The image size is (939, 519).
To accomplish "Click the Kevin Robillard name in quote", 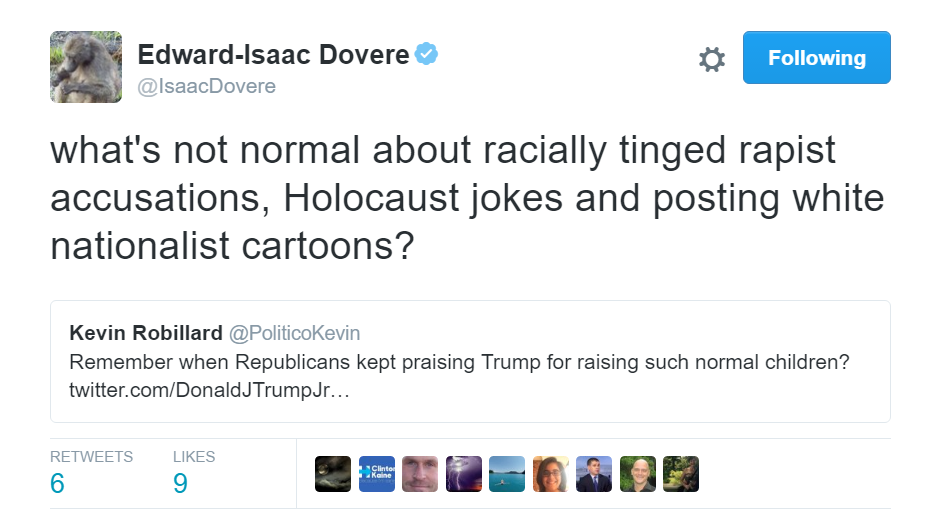I will (144, 333).
